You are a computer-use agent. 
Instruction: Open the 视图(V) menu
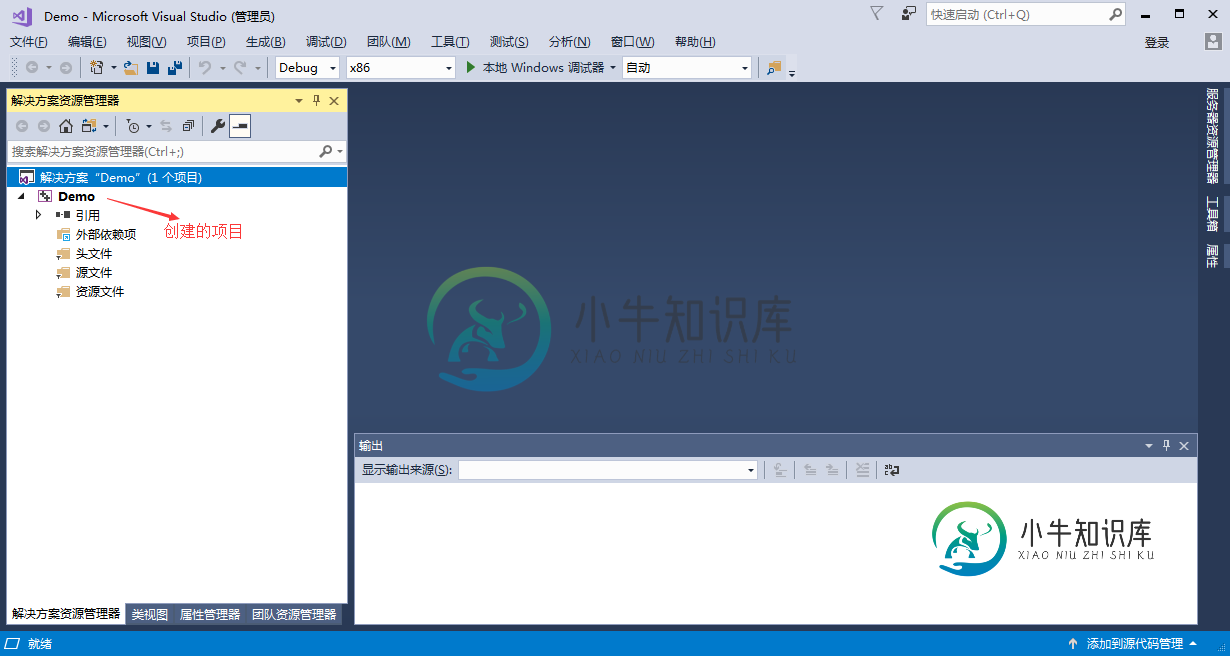pyautogui.click(x=147, y=42)
